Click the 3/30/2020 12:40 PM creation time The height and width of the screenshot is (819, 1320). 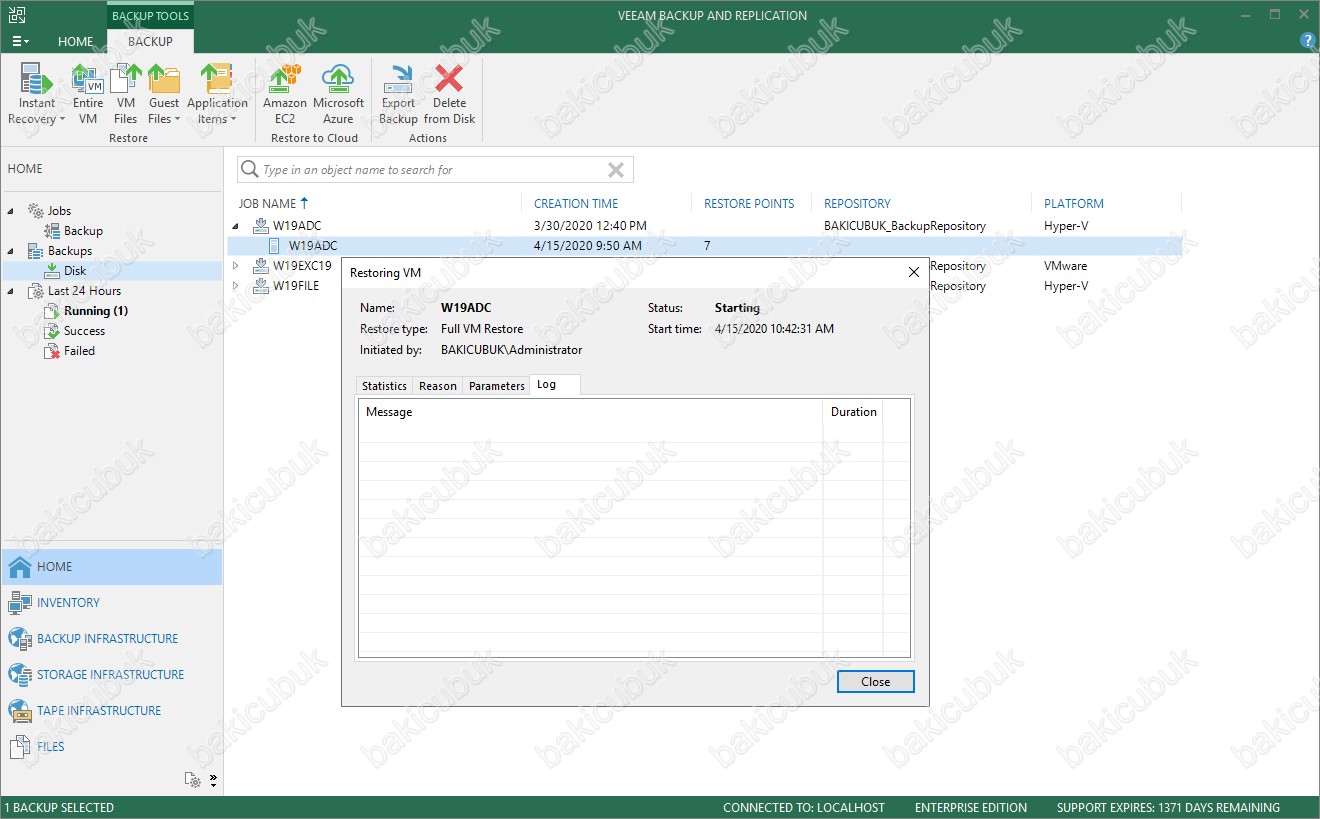[590, 226]
